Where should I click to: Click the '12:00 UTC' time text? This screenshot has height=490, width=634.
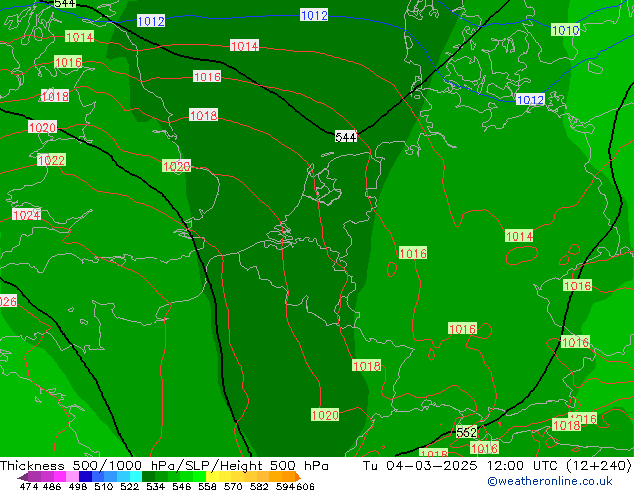[x=522, y=466]
